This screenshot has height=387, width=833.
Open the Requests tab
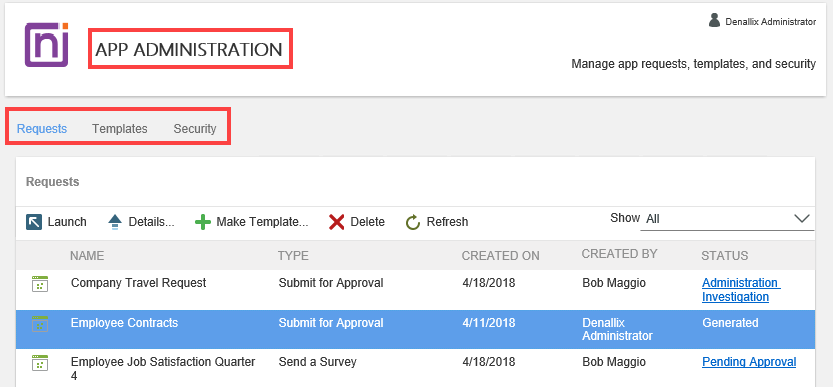tap(42, 129)
